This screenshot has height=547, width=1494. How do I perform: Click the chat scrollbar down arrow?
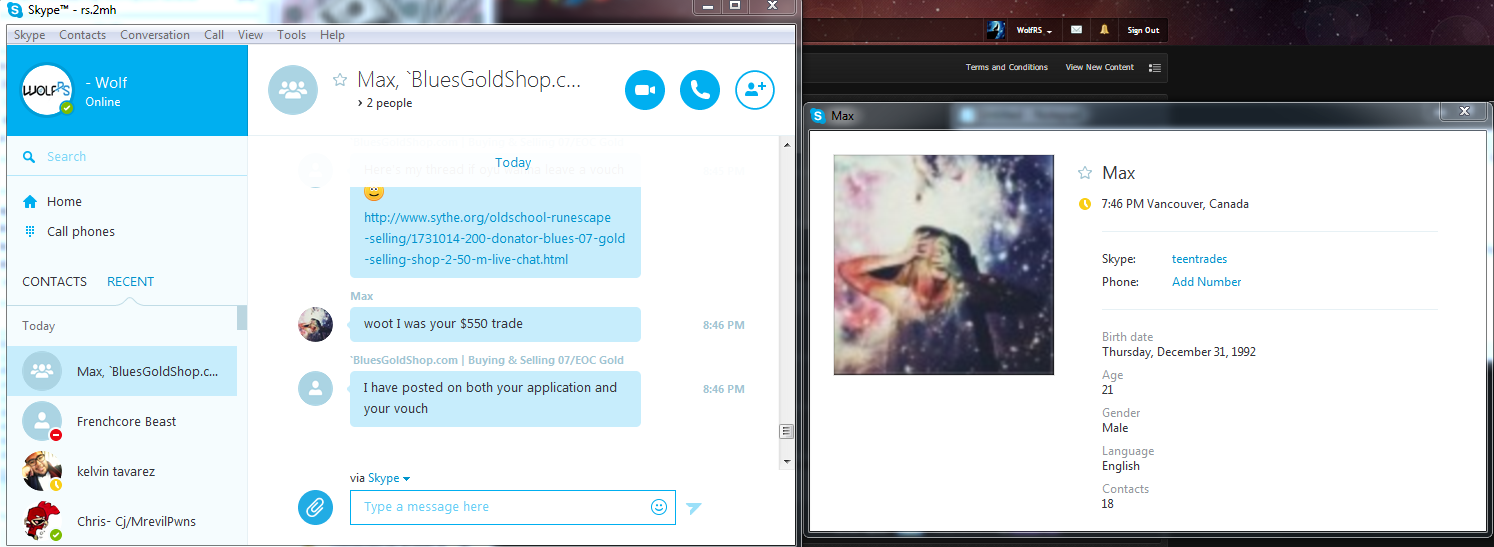(787, 461)
